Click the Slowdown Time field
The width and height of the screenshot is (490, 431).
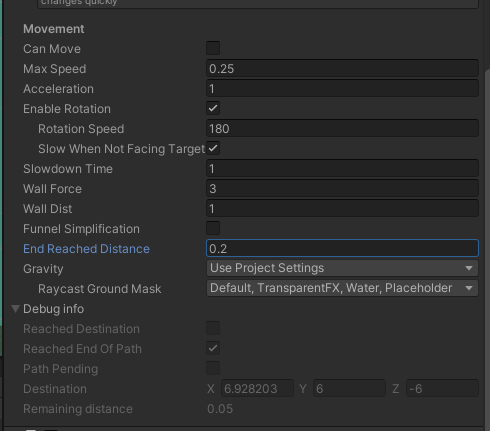pyautogui.click(x=342, y=168)
